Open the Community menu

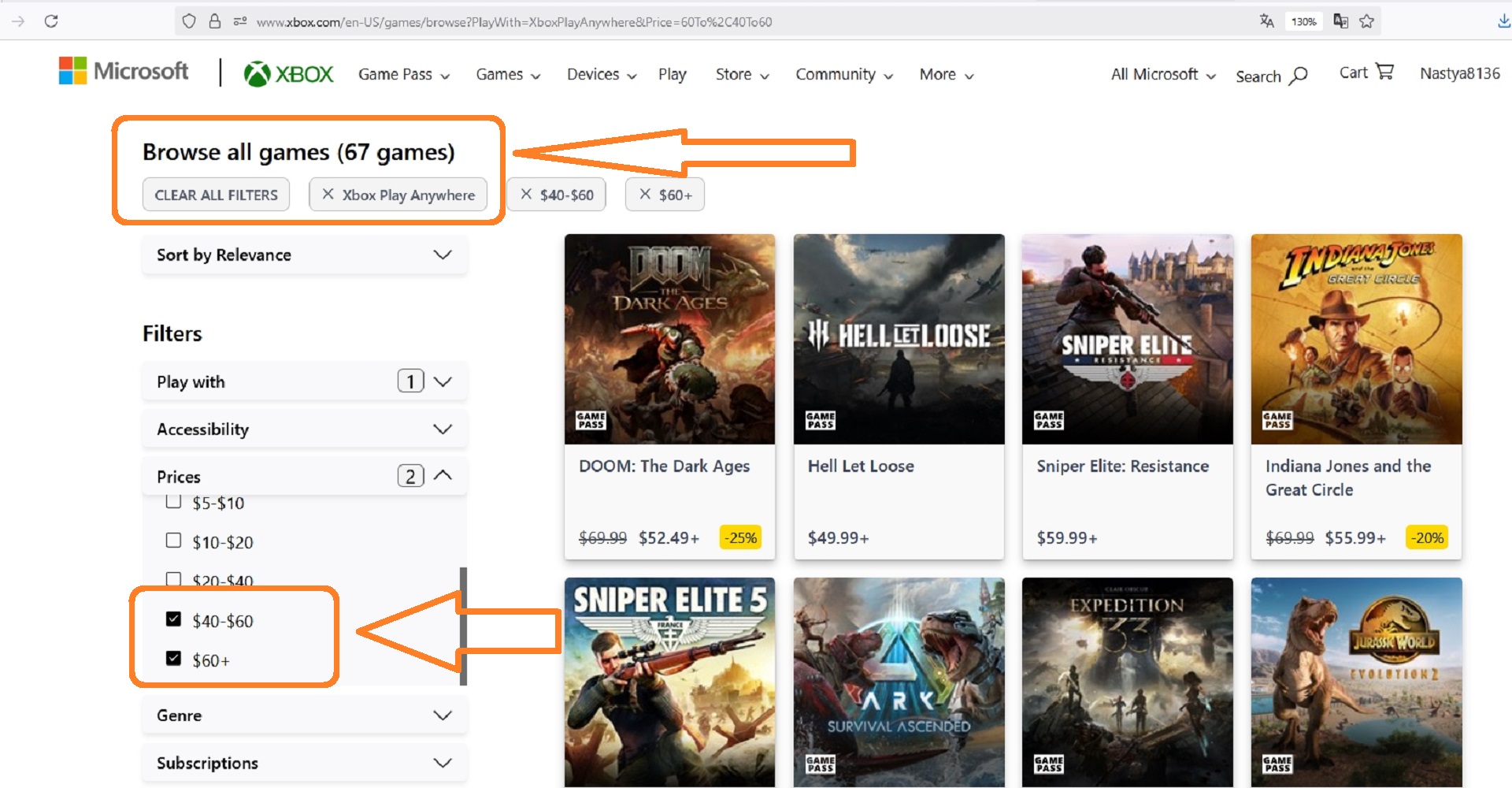click(x=844, y=74)
